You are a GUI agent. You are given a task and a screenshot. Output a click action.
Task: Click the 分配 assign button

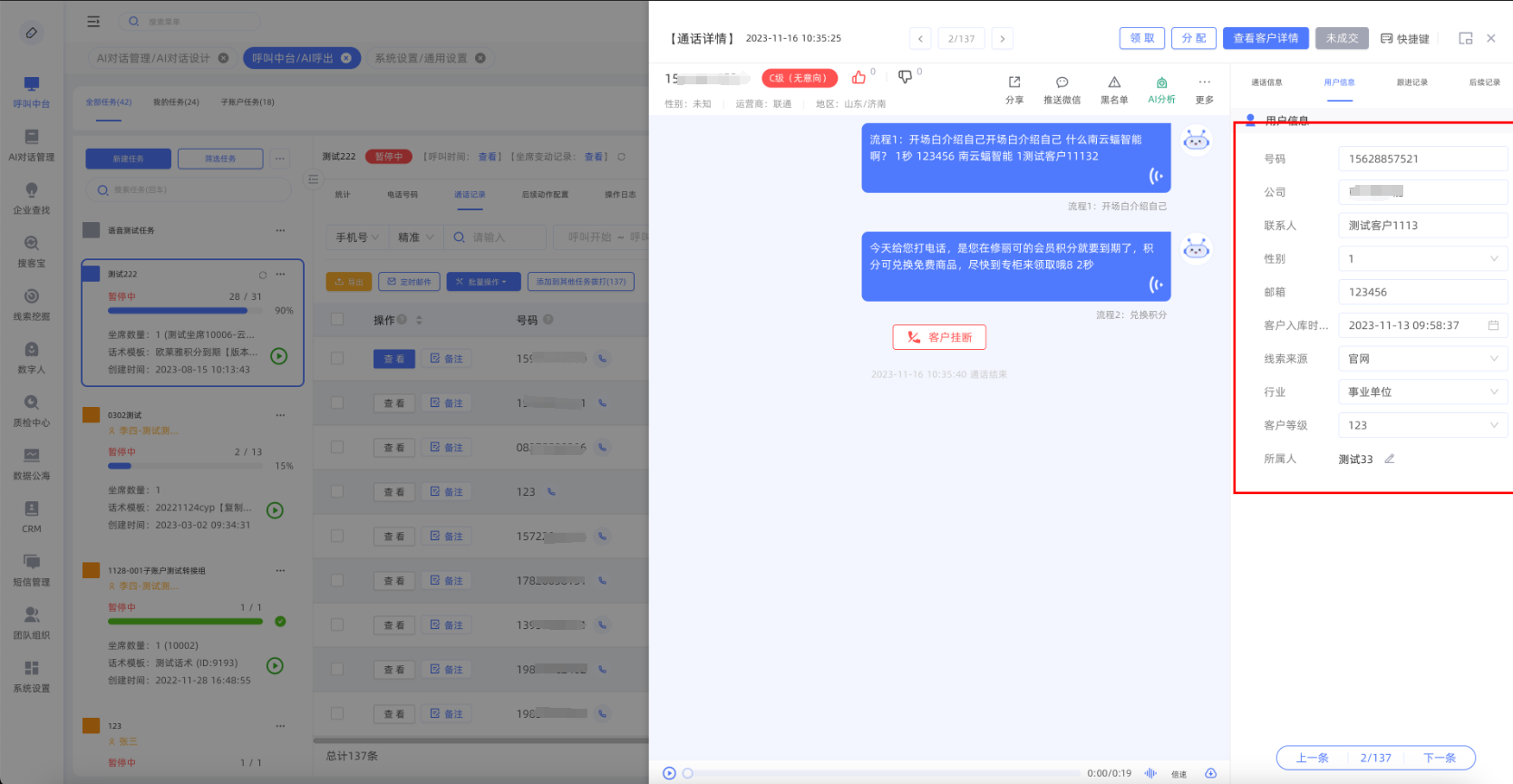tap(1193, 38)
